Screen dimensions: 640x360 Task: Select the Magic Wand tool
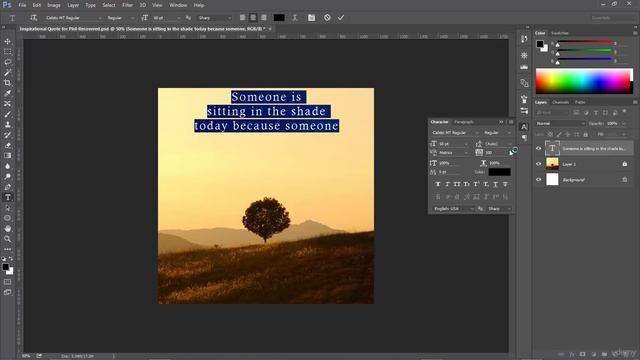coord(8,73)
